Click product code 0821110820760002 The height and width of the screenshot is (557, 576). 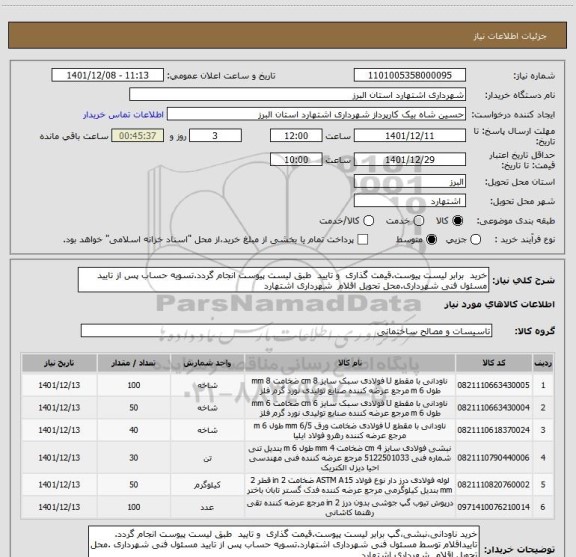point(493,485)
